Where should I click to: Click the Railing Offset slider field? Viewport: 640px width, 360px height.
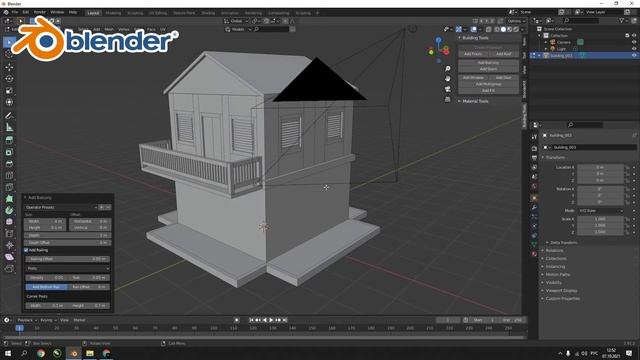pos(68,259)
